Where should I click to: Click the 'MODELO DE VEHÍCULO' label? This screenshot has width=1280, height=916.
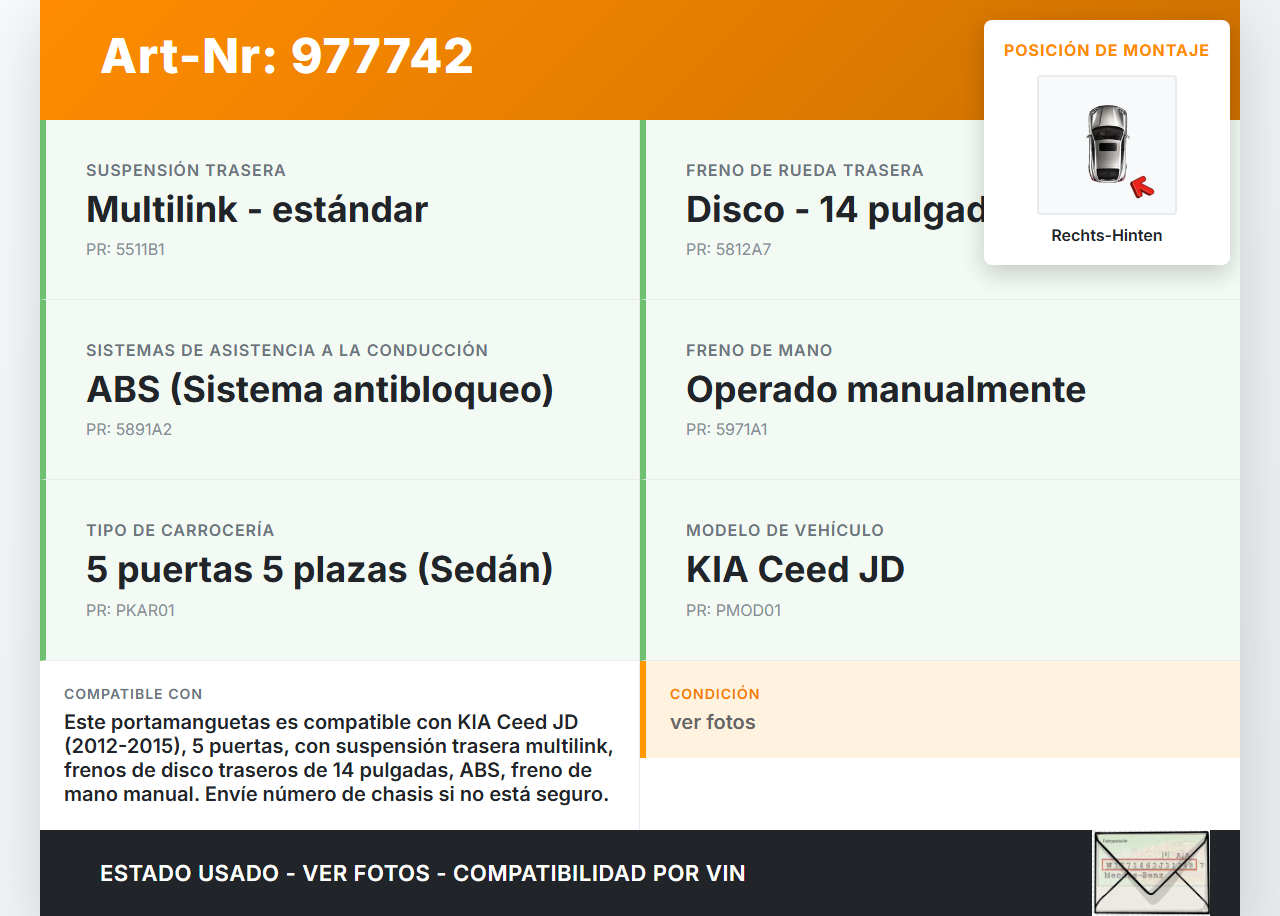tap(785, 531)
